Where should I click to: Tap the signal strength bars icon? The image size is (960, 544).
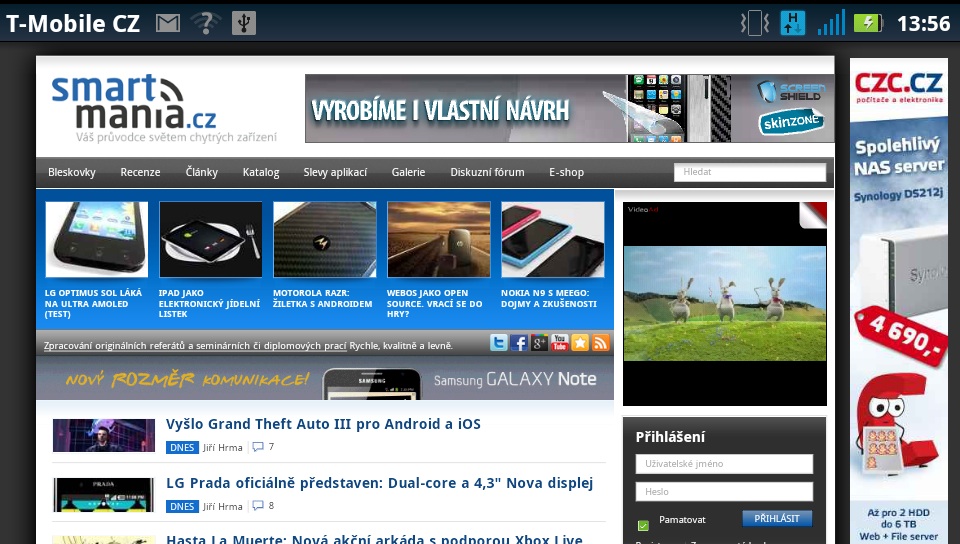pos(831,23)
